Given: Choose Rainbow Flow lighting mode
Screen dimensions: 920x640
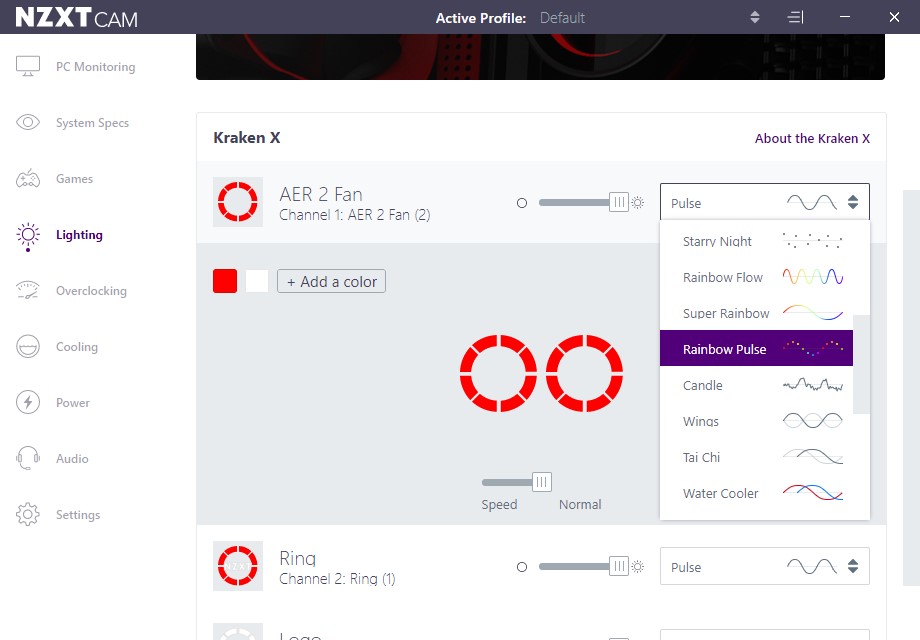Looking at the screenshot, I should coord(756,277).
